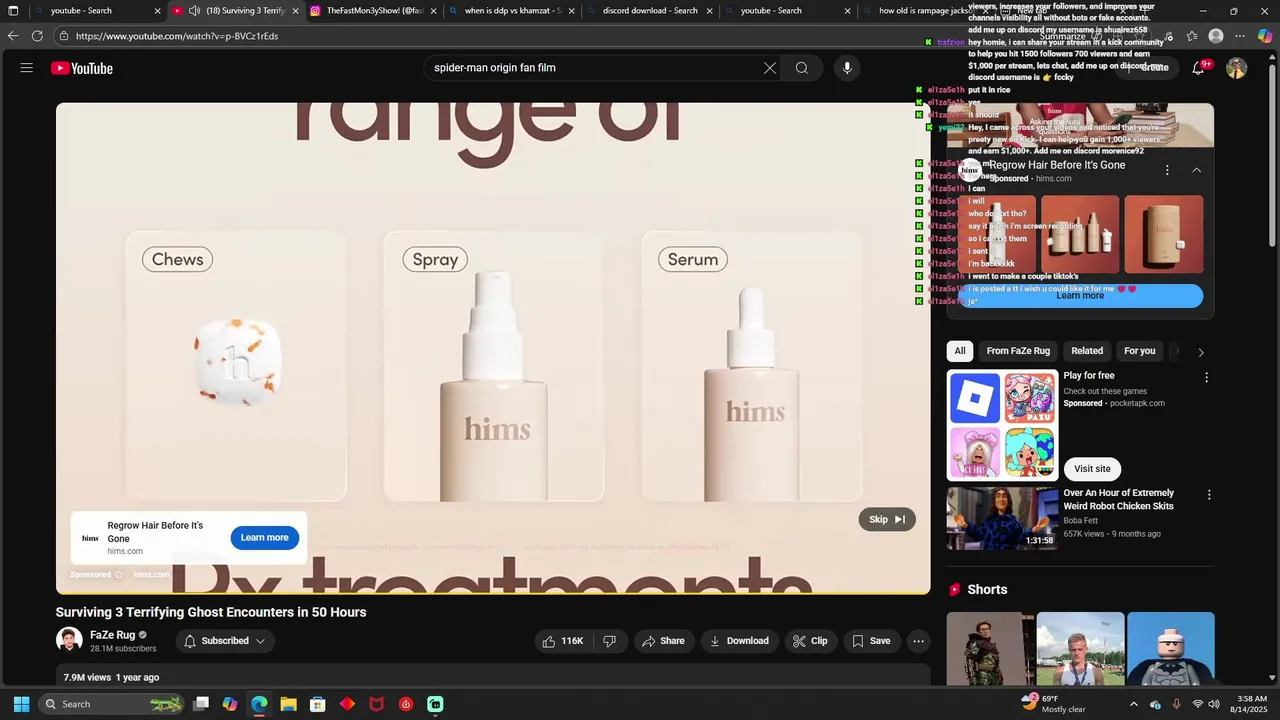1280x720 pixels.
Task: Open the system tray volume icon
Action: click(x=1214, y=704)
